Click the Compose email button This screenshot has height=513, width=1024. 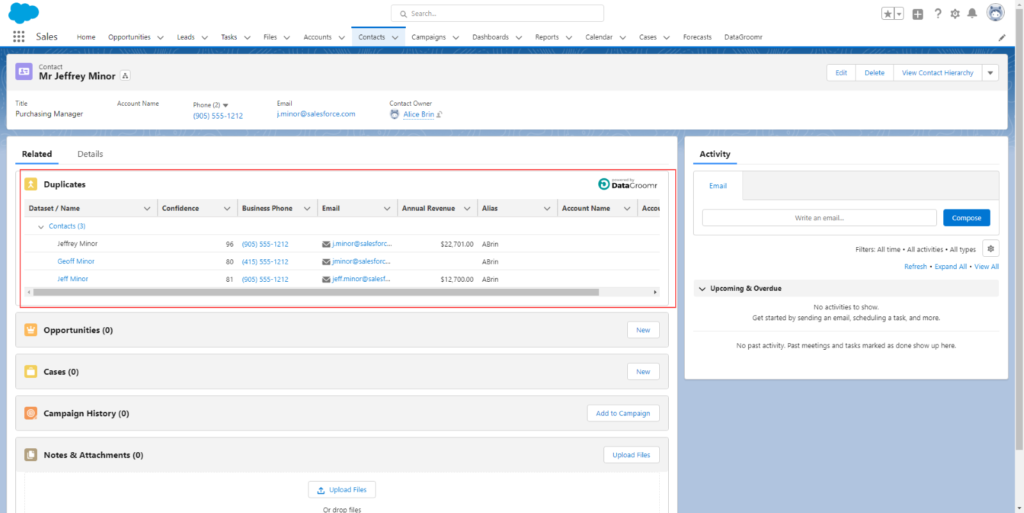click(x=966, y=217)
